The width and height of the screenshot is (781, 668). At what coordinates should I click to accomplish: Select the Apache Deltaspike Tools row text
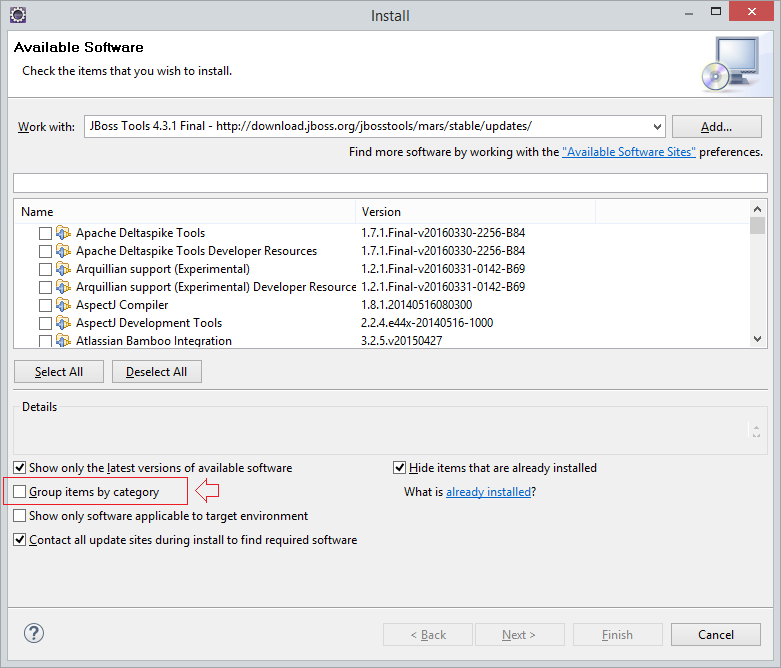140,233
